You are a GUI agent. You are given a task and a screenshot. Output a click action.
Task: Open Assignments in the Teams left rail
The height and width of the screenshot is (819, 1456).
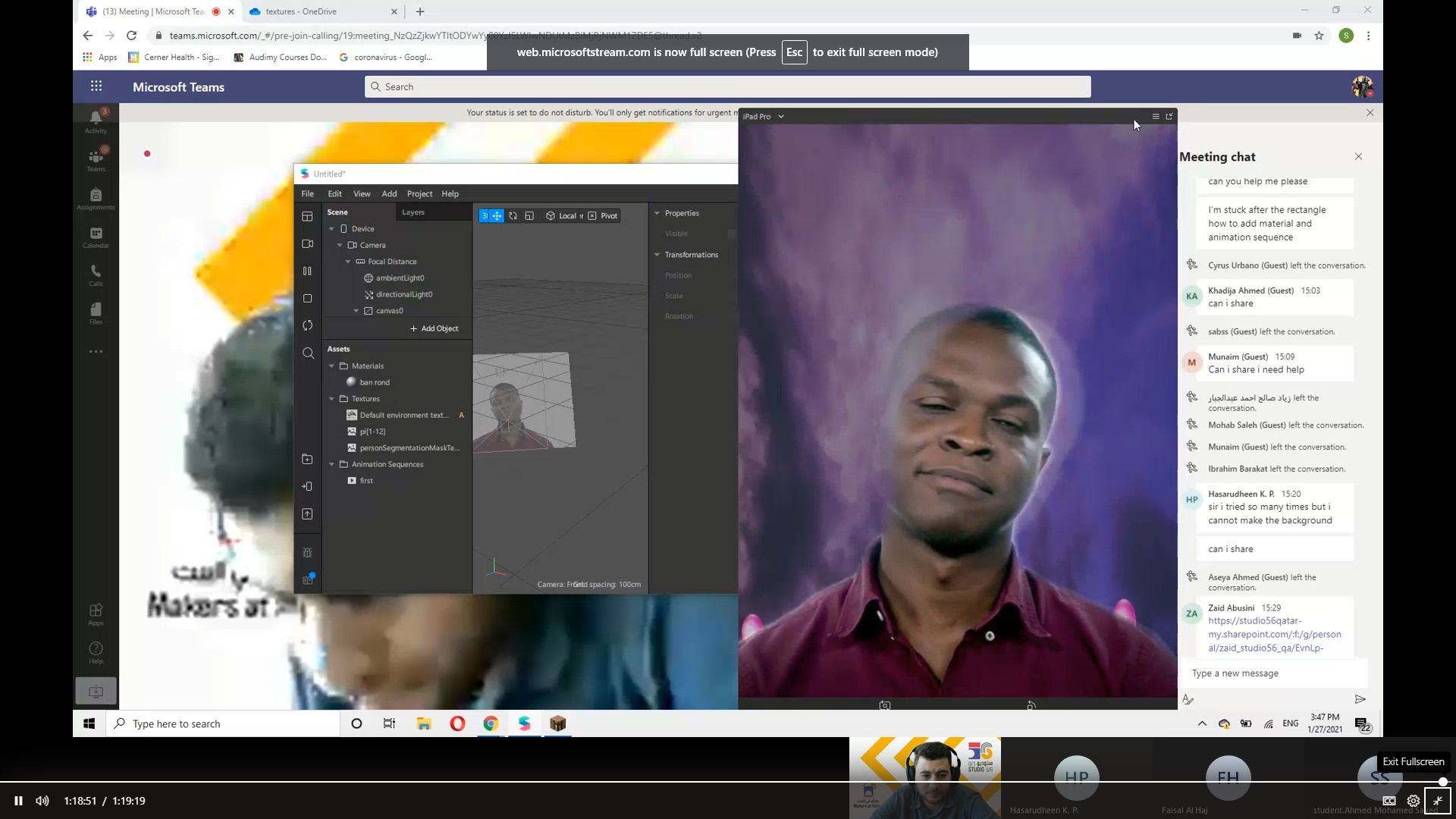[x=96, y=199]
